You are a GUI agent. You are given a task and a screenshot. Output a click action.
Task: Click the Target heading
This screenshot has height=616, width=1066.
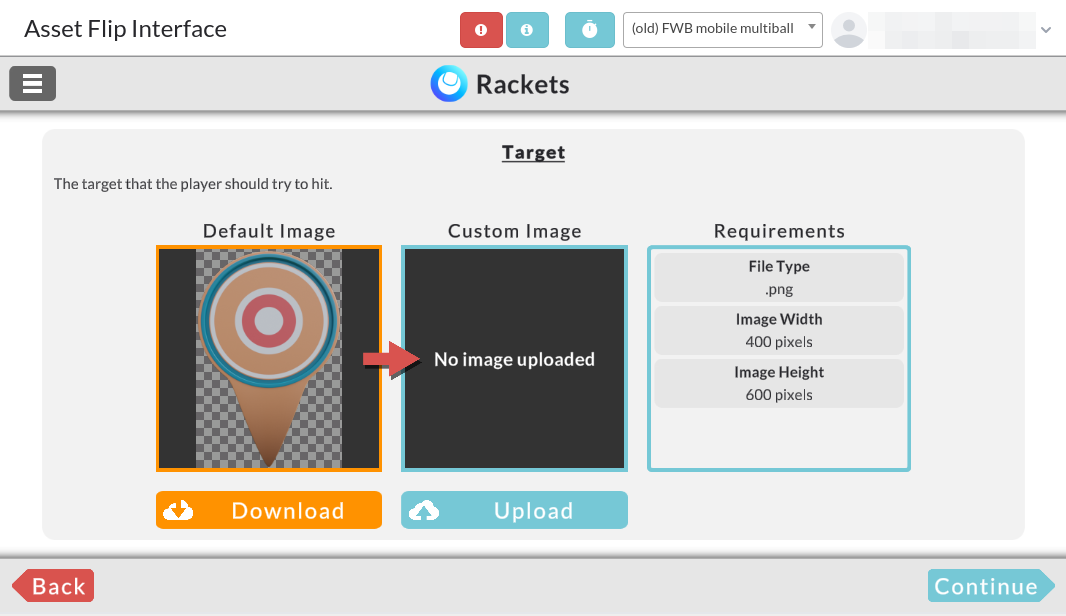point(533,152)
